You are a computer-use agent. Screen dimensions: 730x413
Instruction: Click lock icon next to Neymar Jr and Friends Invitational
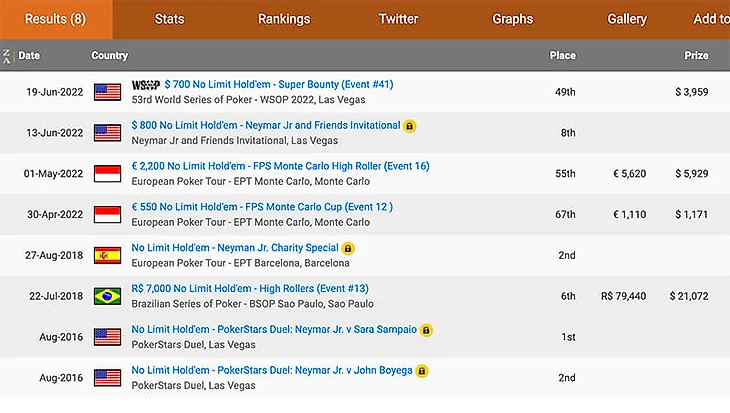410,126
